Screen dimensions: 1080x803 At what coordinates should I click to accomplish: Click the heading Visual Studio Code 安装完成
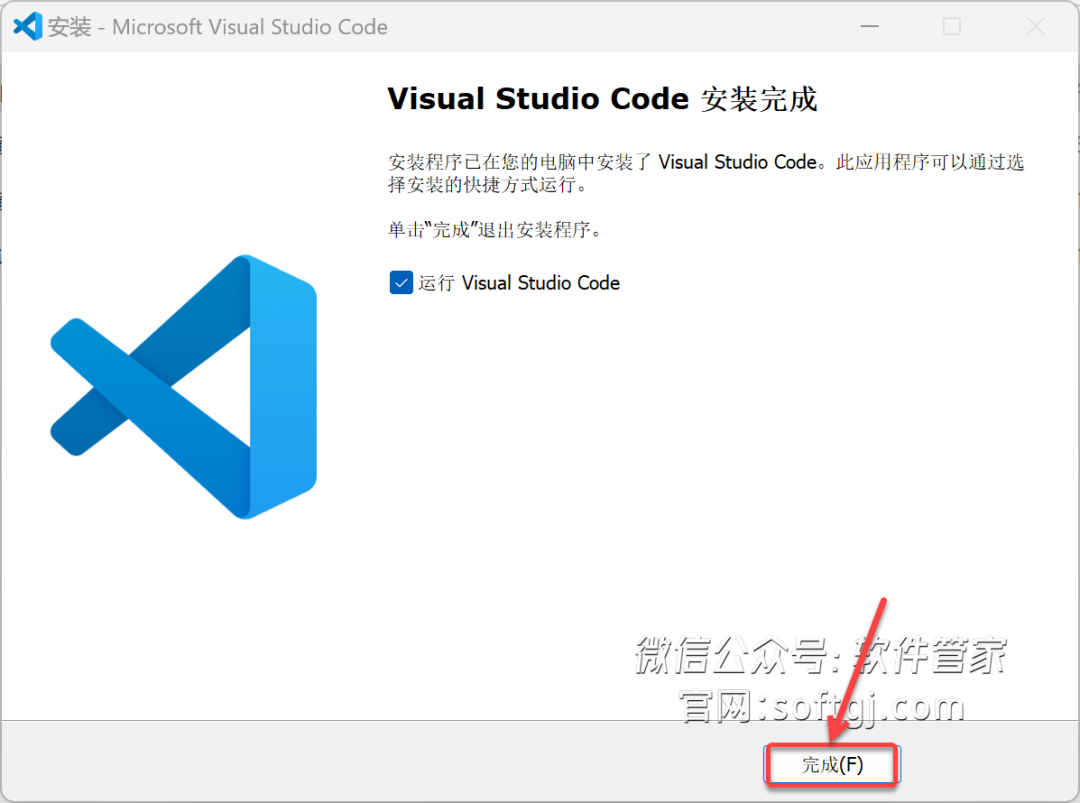(603, 99)
